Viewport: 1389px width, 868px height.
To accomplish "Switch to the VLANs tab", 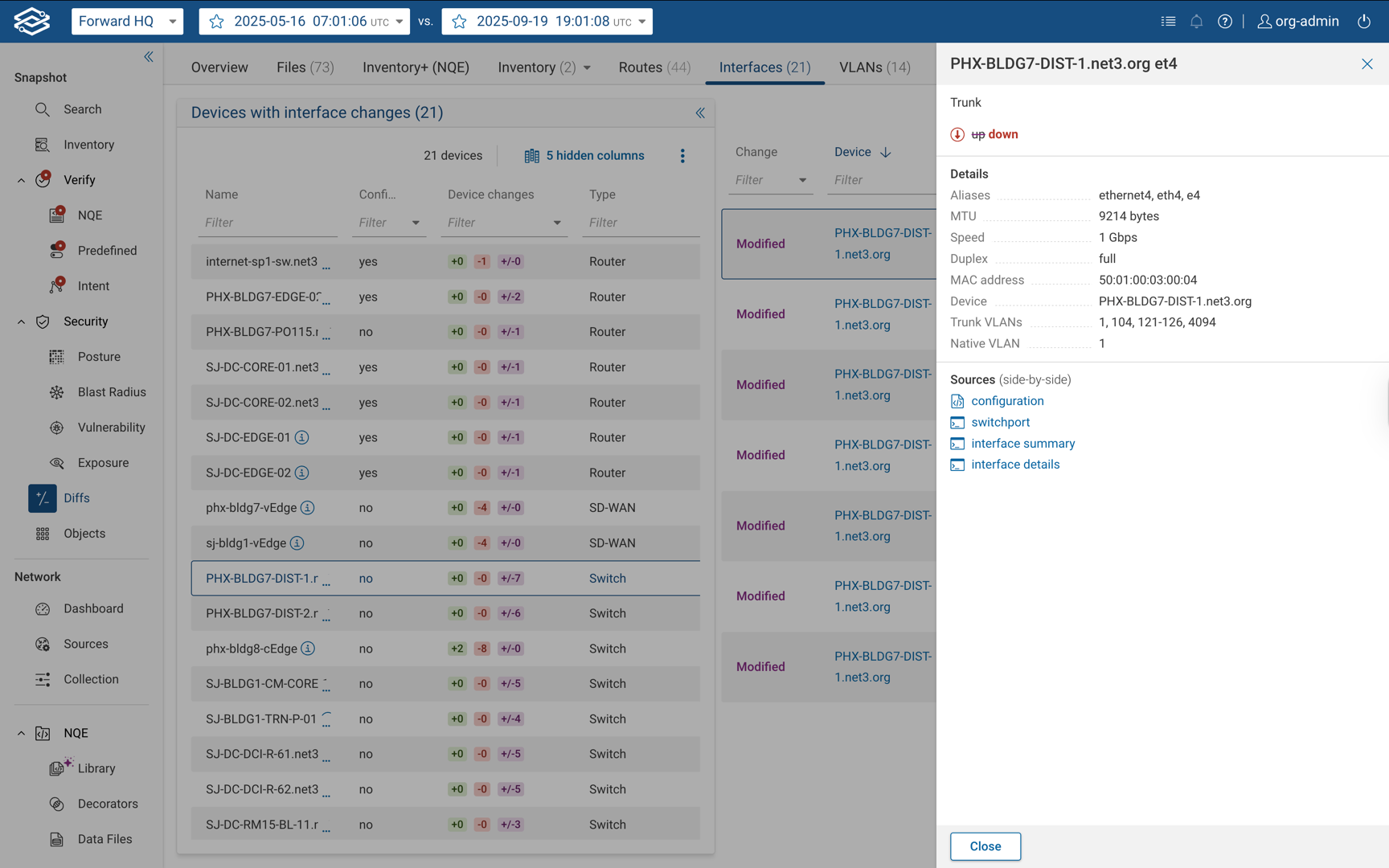I will coord(875,68).
